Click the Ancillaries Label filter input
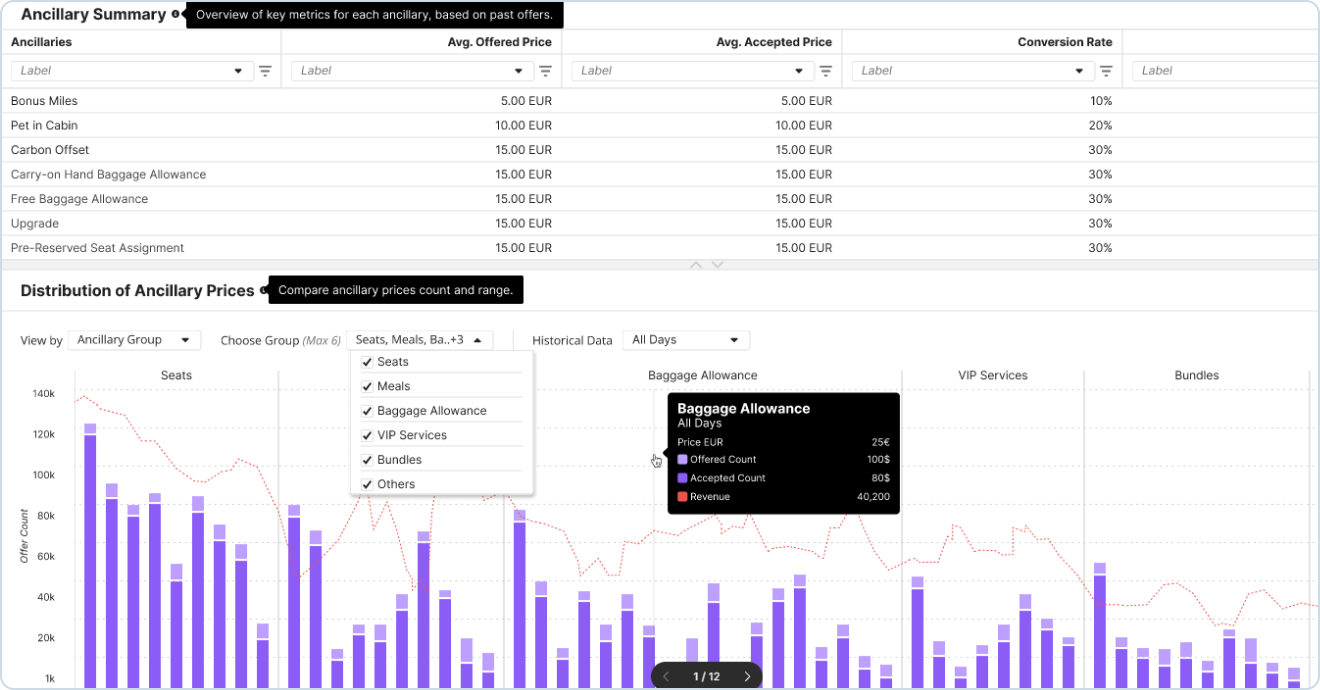Image resolution: width=1320 pixels, height=690 pixels. point(120,71)
